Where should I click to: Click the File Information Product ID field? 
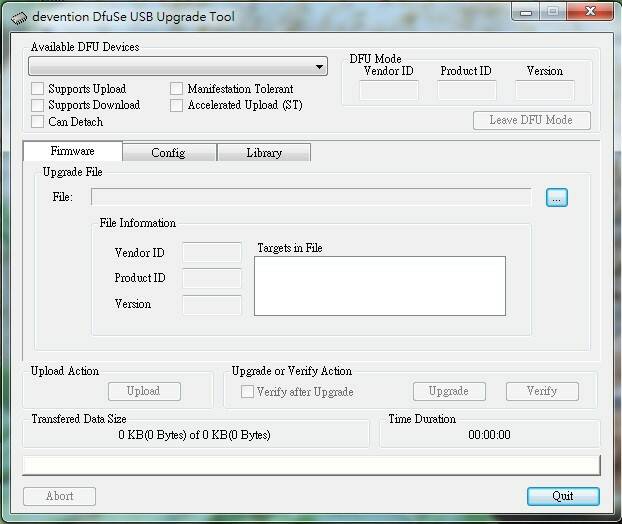[212, 278]
